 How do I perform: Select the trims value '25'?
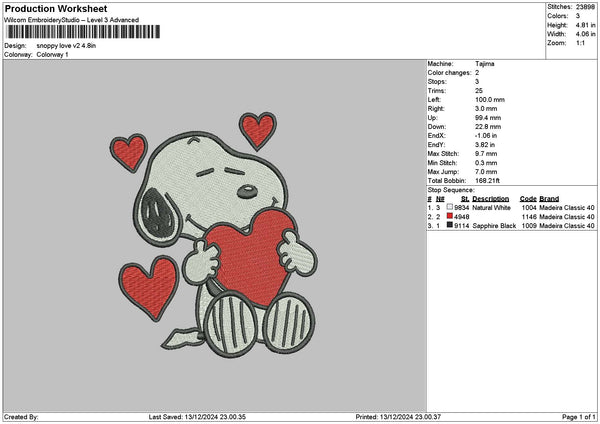pos(479,91)
